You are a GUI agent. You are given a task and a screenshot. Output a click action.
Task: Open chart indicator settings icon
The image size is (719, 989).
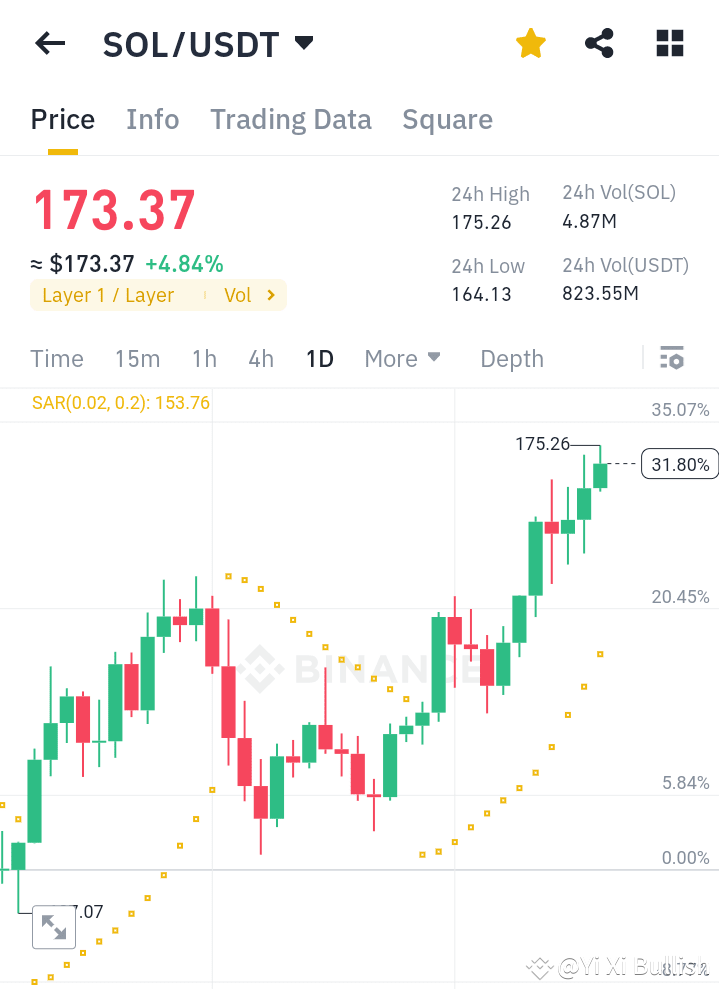(672, 357)
